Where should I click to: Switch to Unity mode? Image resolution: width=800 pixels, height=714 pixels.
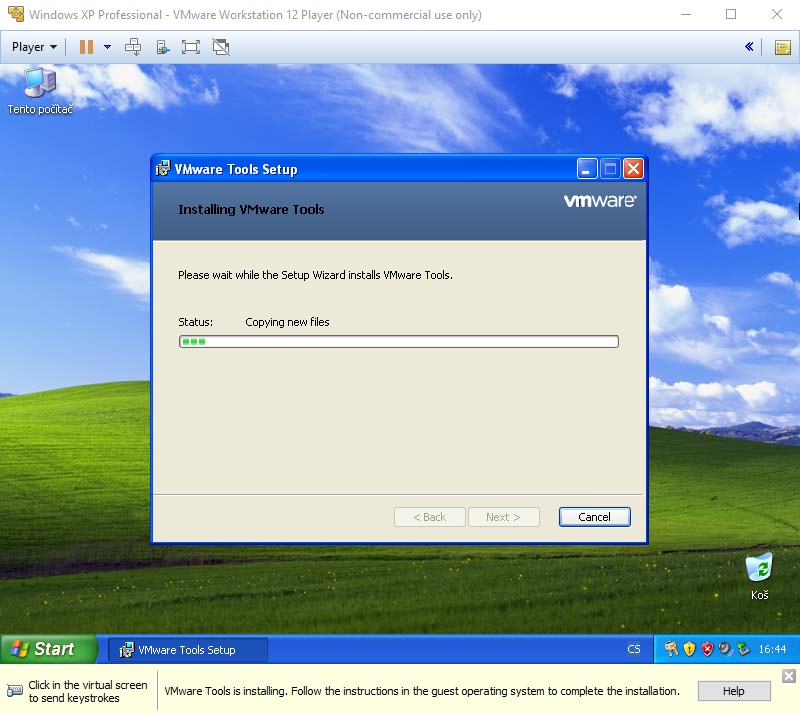tap(221, 47)
